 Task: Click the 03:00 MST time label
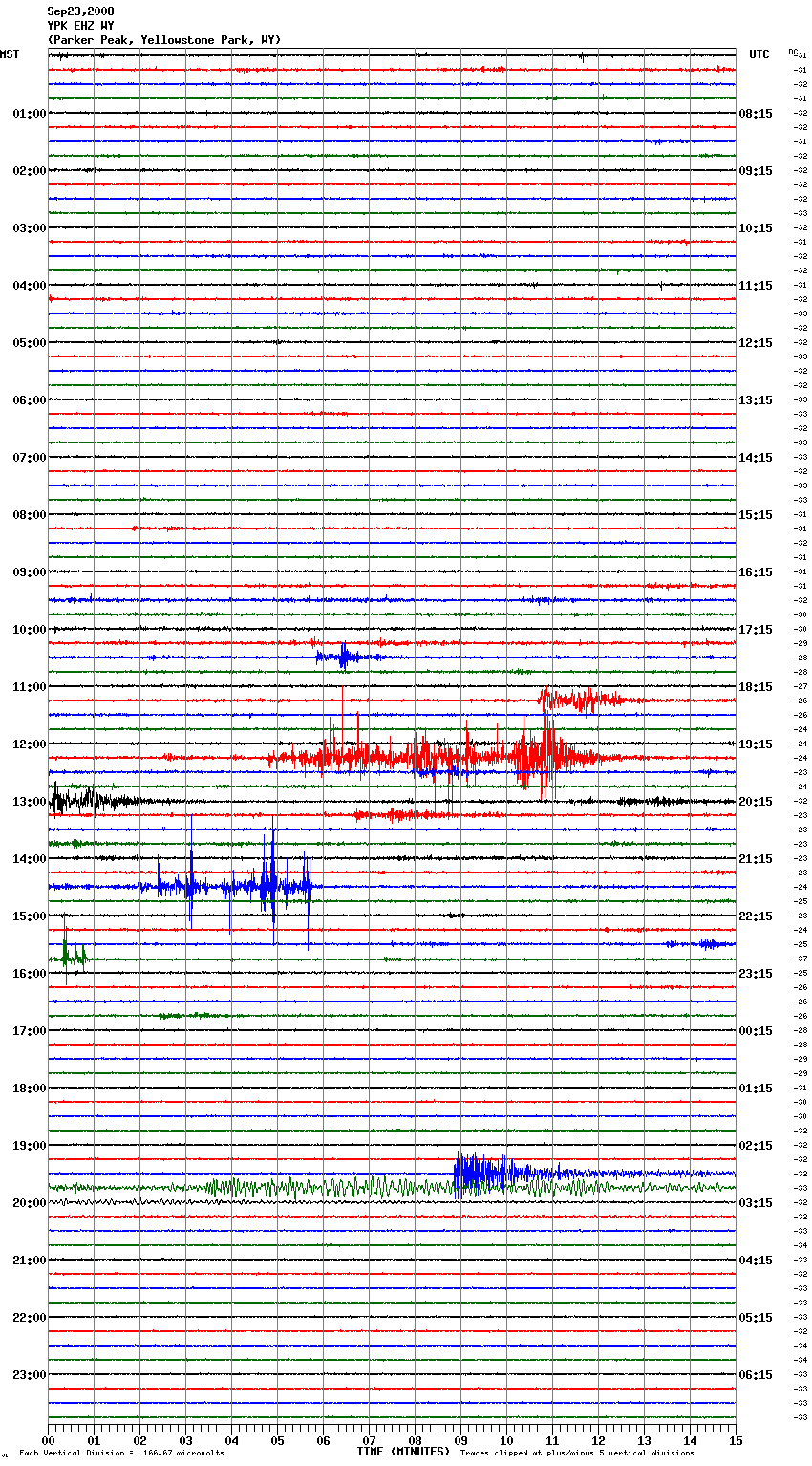coord(30,228)
